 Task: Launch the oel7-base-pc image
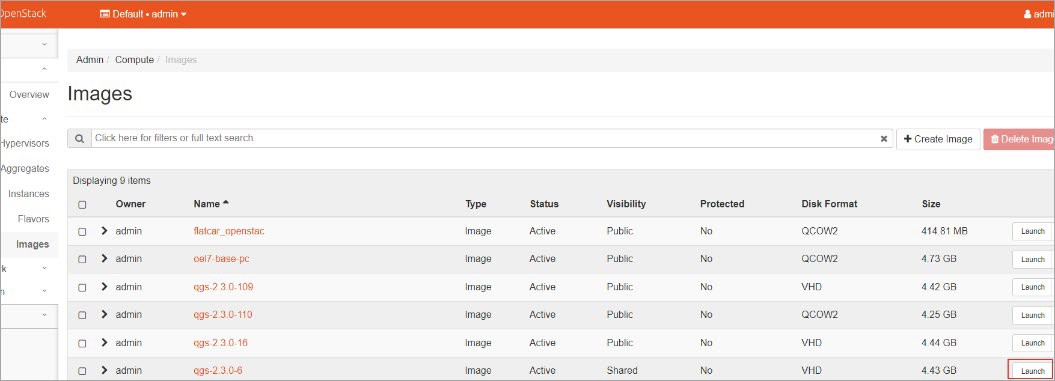pos(1032,259)
